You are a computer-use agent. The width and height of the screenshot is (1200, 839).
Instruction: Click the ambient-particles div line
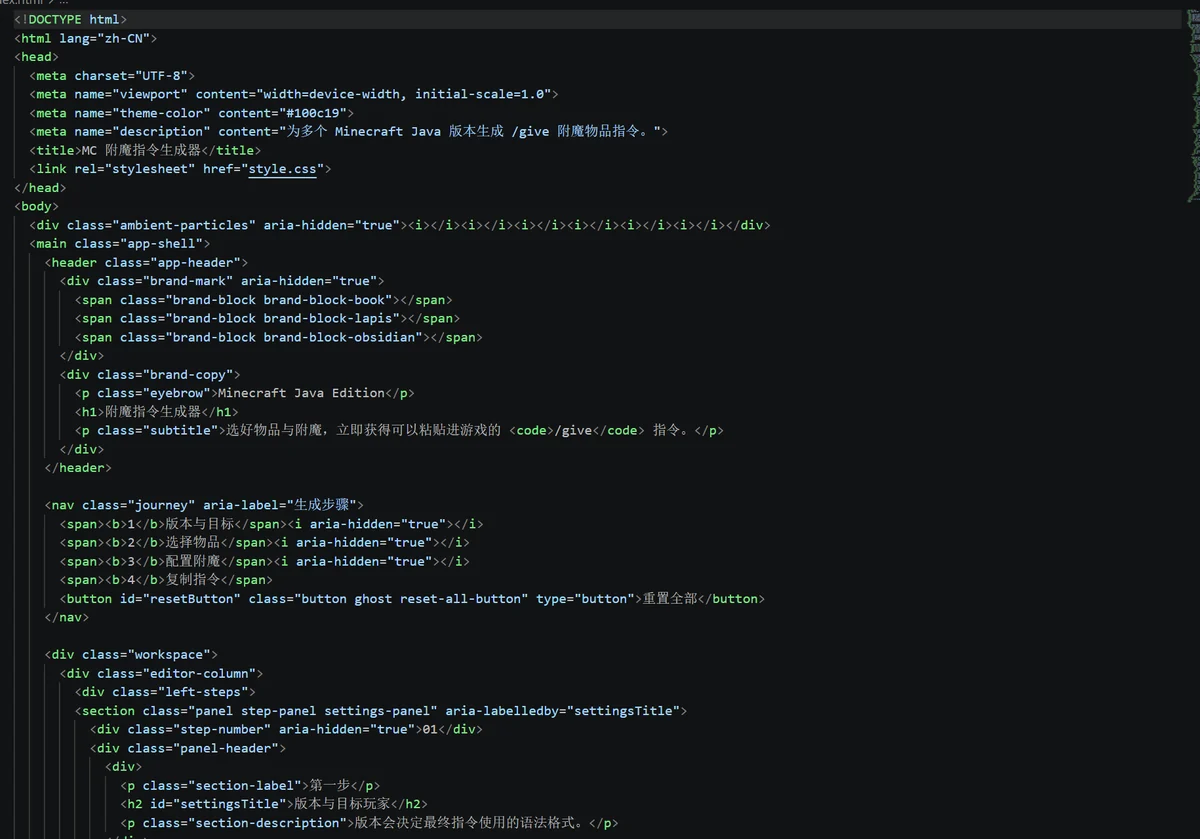click(399, 225)
